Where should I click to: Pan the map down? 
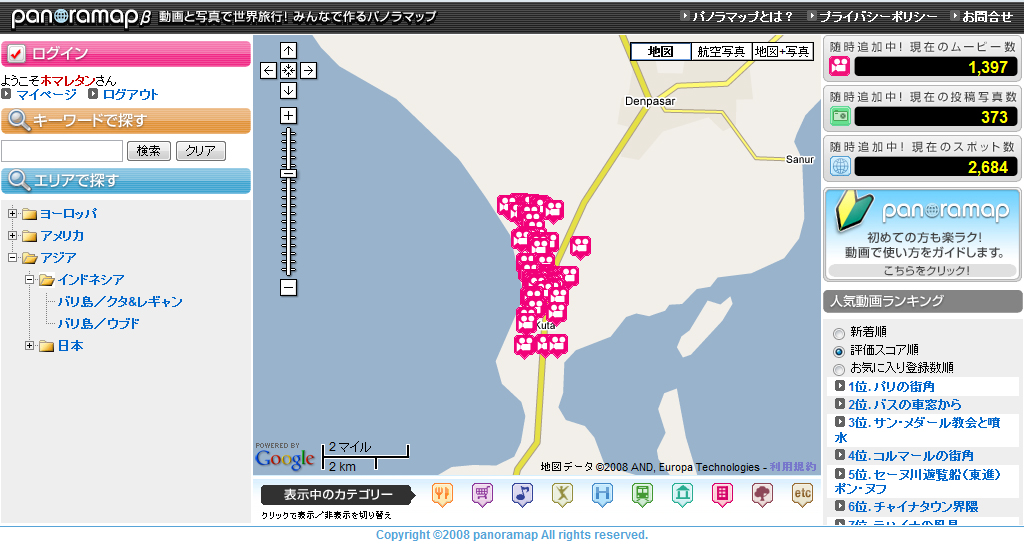(288, 91)
